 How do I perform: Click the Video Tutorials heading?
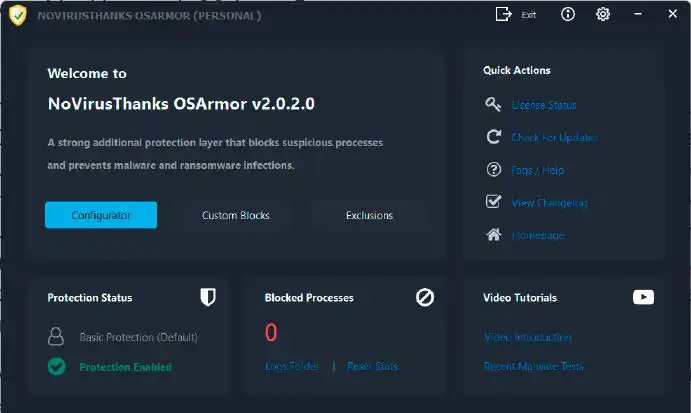520,298
